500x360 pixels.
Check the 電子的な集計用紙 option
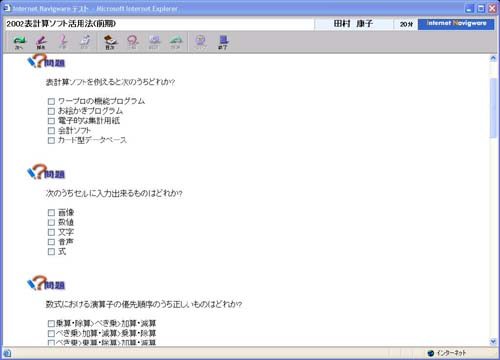[51, 121]
